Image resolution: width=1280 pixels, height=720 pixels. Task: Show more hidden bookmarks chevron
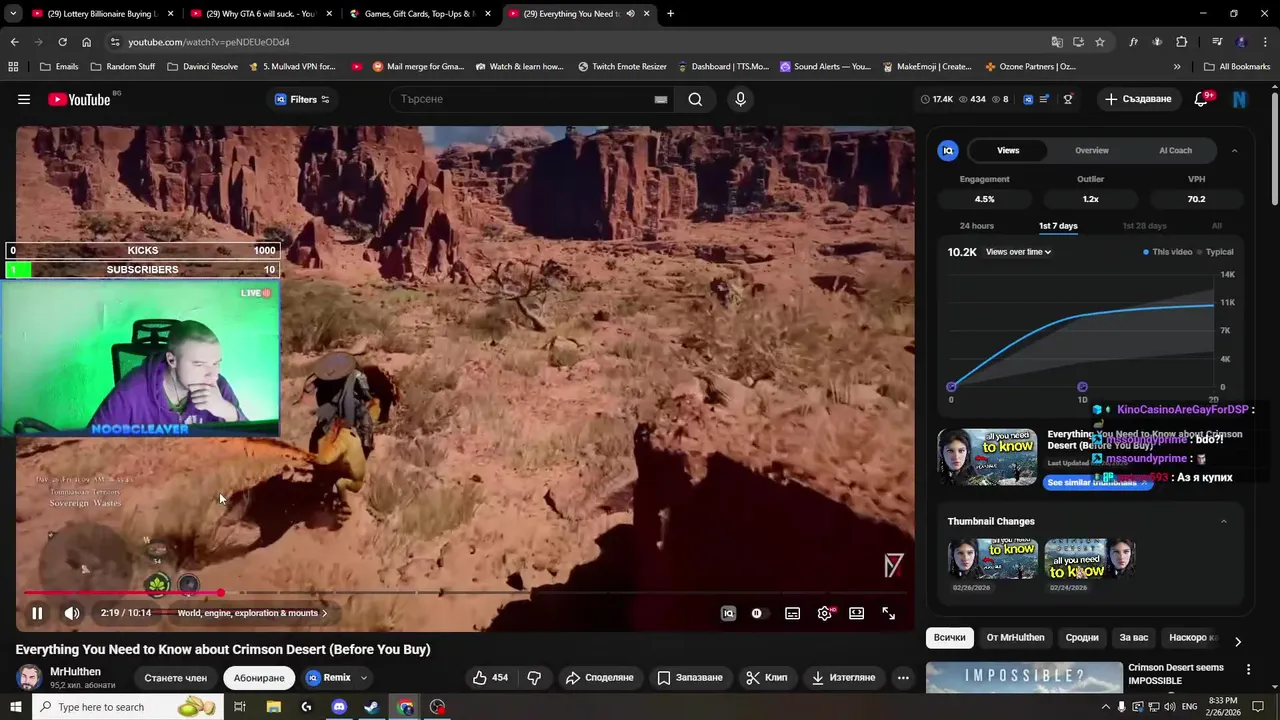point(1177,67)
